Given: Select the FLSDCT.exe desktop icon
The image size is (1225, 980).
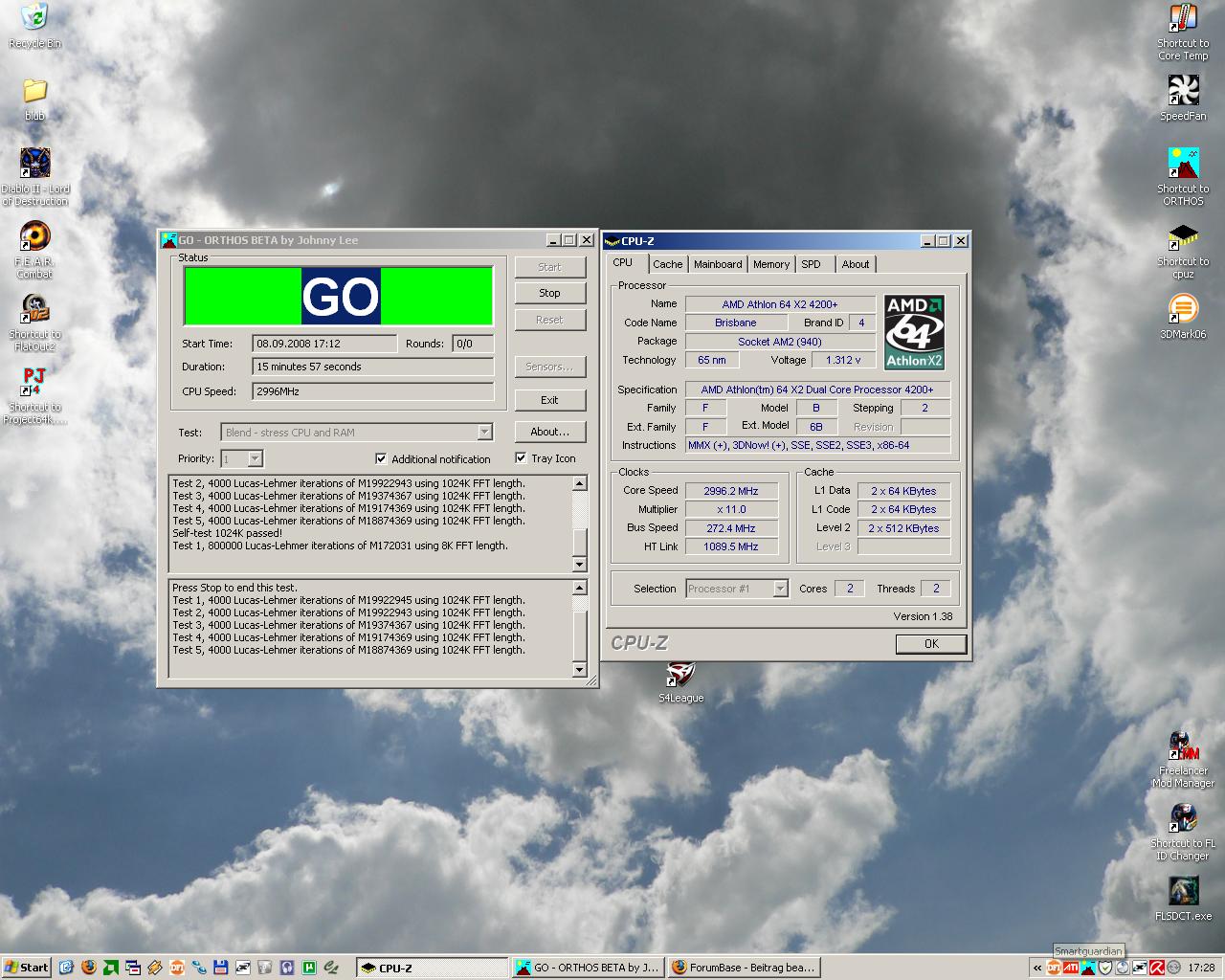Looking at the screenshot, I should click(1183, 898).
